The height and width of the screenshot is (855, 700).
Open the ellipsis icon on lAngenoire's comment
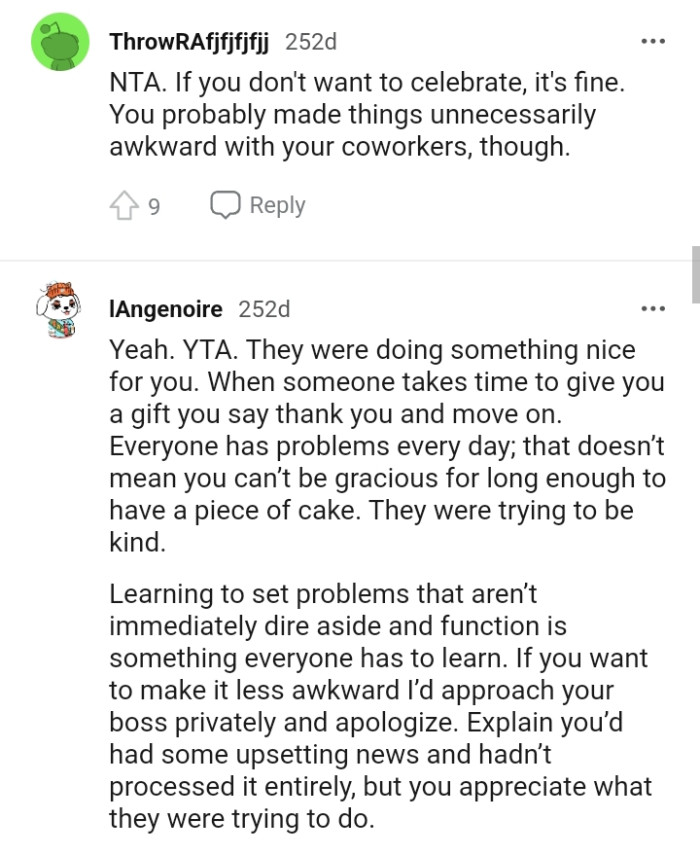(654, 308)
